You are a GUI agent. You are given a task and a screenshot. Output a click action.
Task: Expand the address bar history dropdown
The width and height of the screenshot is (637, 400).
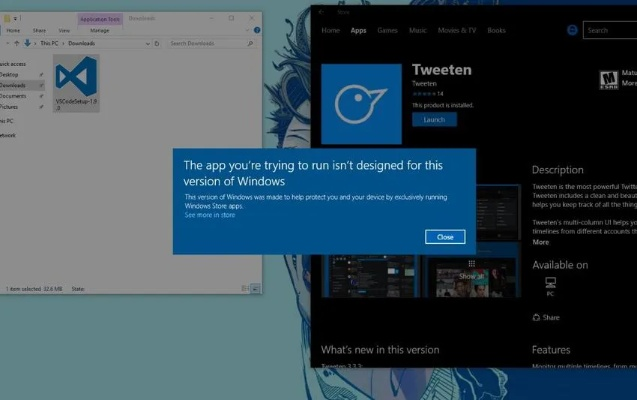[x=147, y=44]
